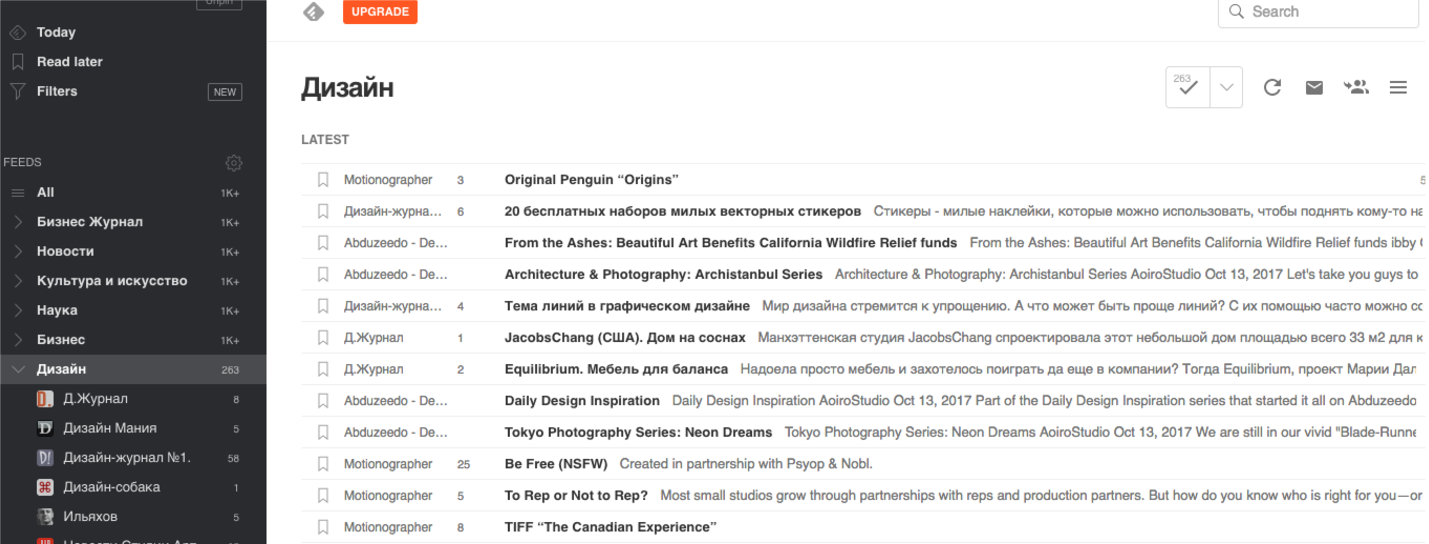Open the article To Rep or Not to Rep?
1429x544 pixels.
[577, 495]
